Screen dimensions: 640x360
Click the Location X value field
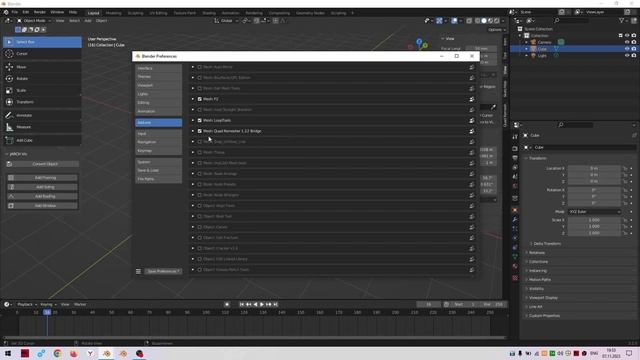click(x=594, y=168)
